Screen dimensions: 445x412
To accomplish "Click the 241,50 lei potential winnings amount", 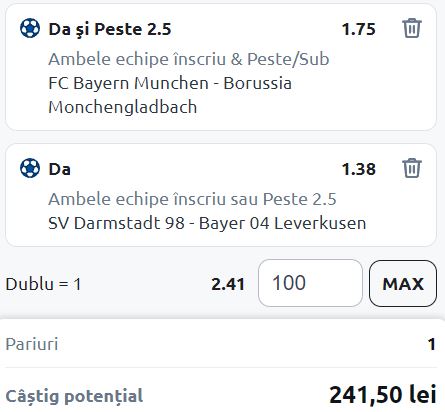I will pos(383,394).
